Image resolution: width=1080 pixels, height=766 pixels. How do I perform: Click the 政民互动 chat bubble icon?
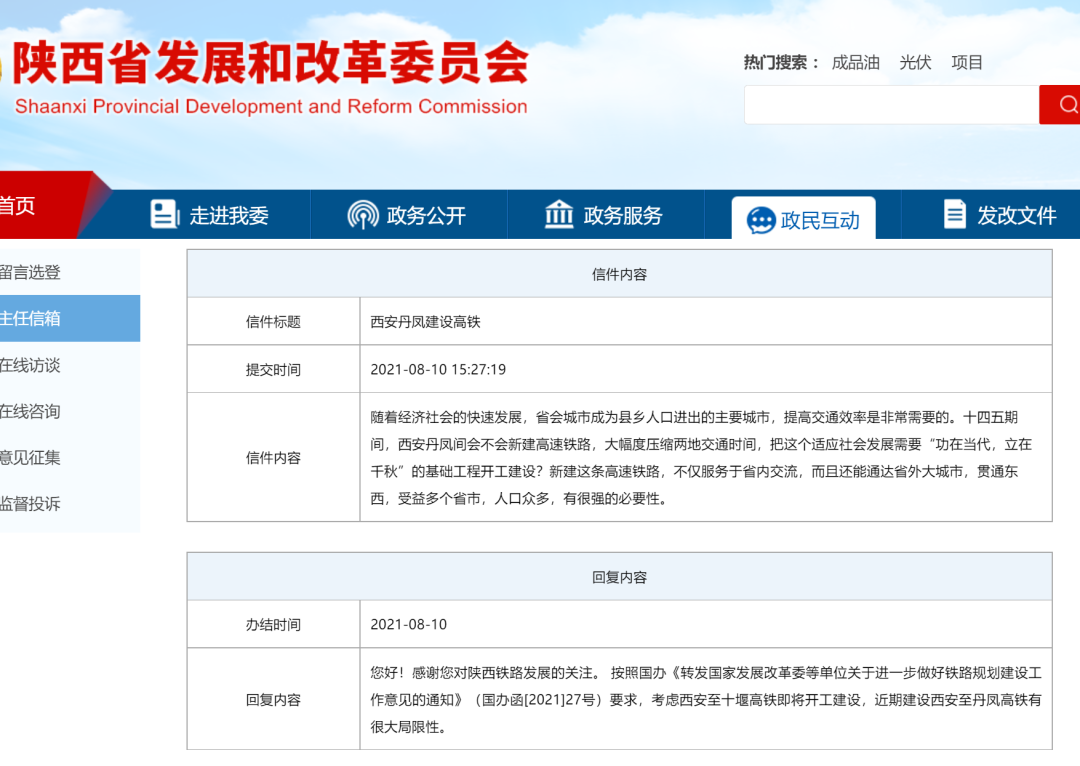click(x=761, y=220)
